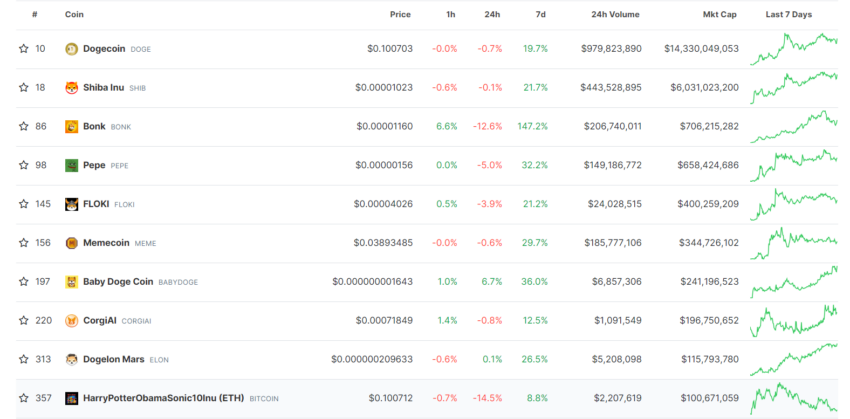This screenshot has width=850, height=419.
Task: Sort by 24h Volume column header
Action: point(615,15)
